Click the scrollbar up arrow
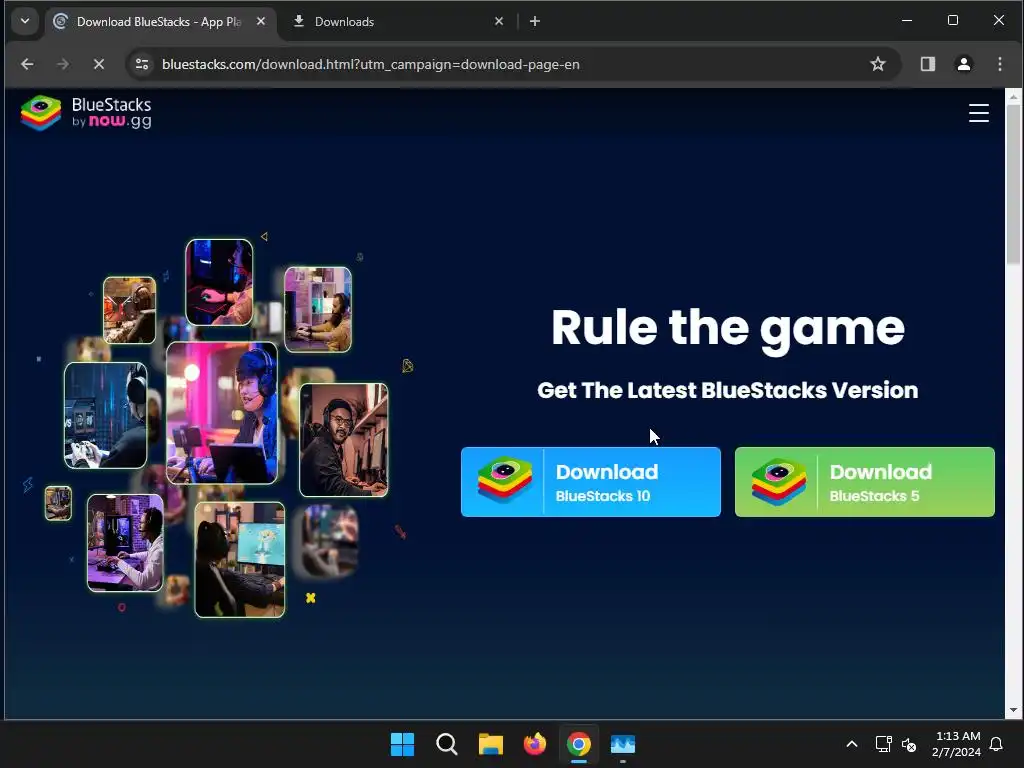 1013,97
